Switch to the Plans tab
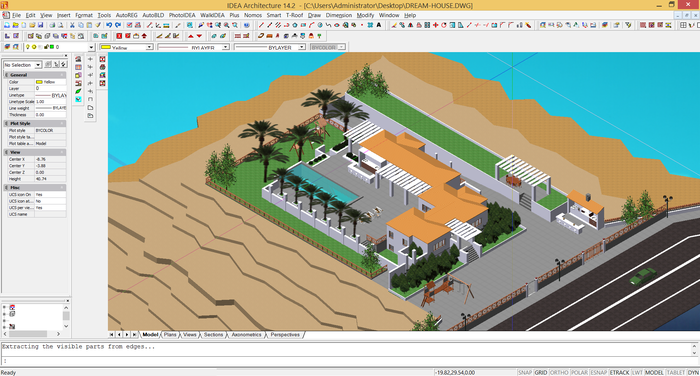The image size is (700, 376). [x=170, y=334]
